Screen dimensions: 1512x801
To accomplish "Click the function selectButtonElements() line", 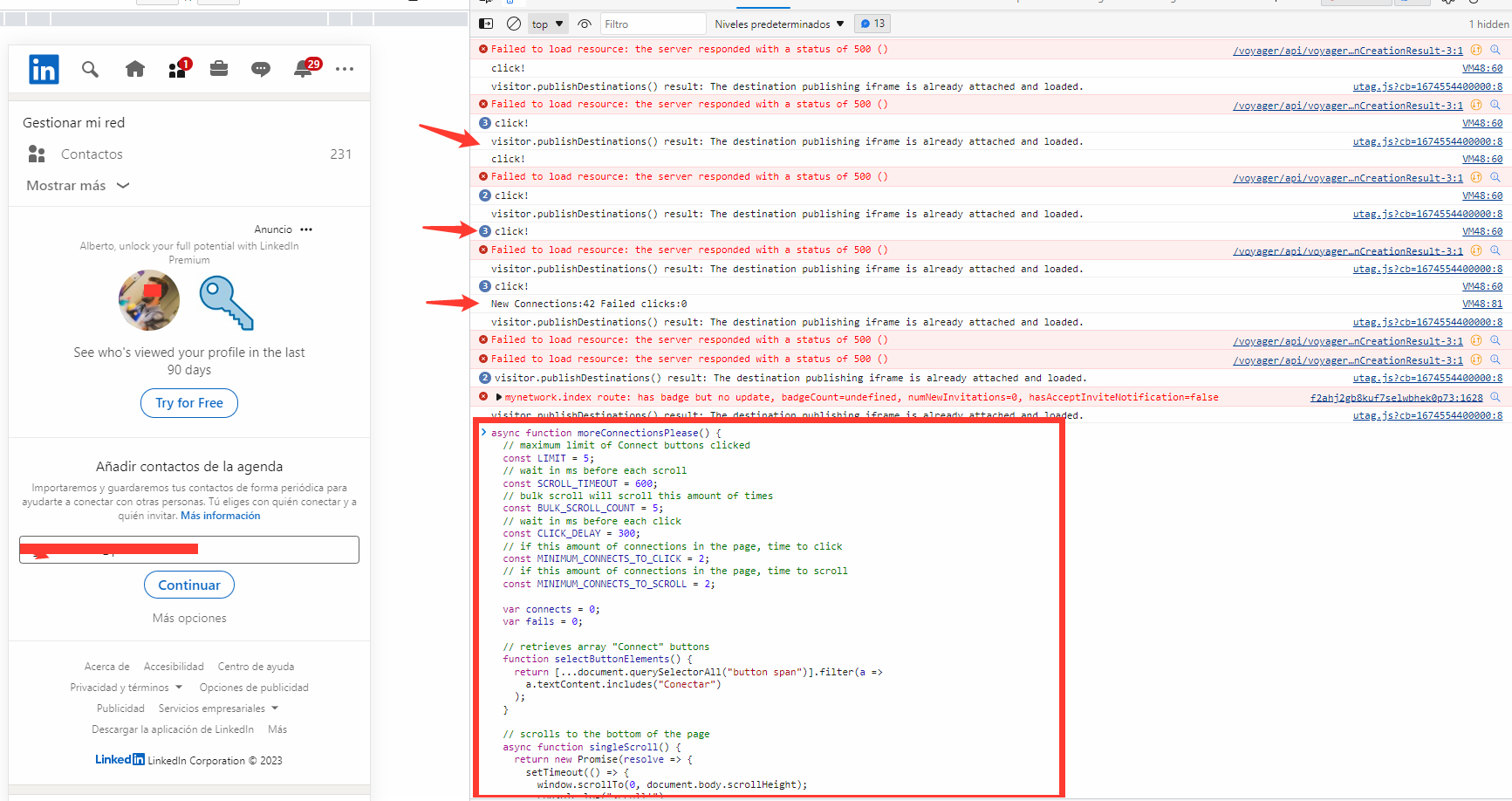I will 598,659.
